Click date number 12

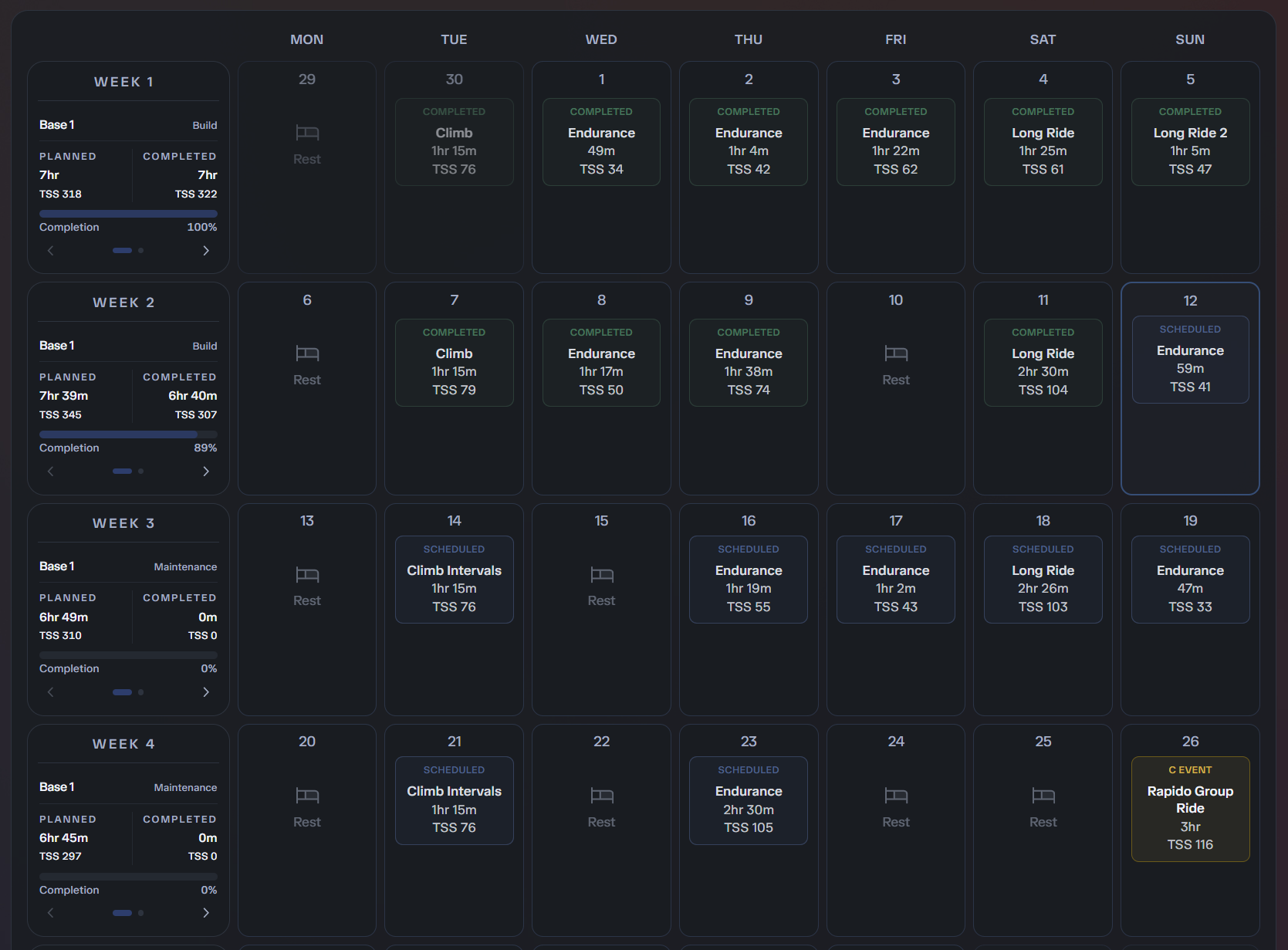(x=1191, y=301)
